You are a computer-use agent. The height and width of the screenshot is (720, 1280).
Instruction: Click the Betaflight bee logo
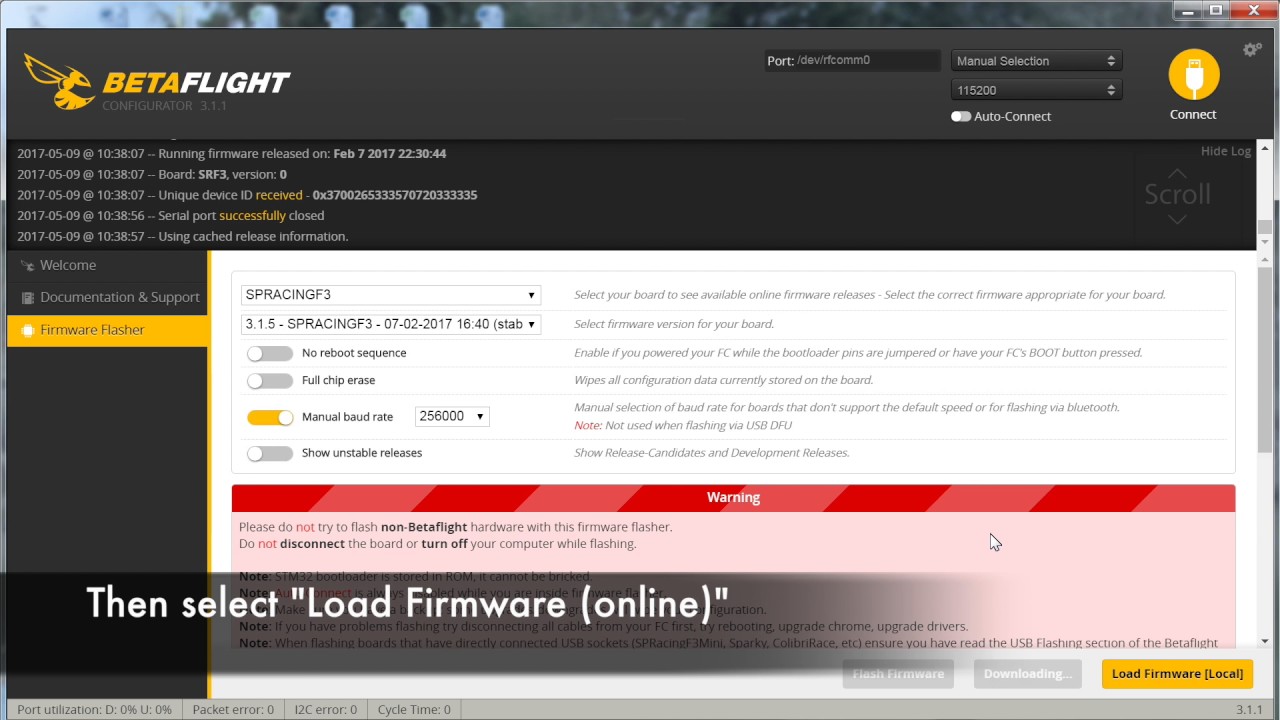pyautogui.click(x=58, y=82)
